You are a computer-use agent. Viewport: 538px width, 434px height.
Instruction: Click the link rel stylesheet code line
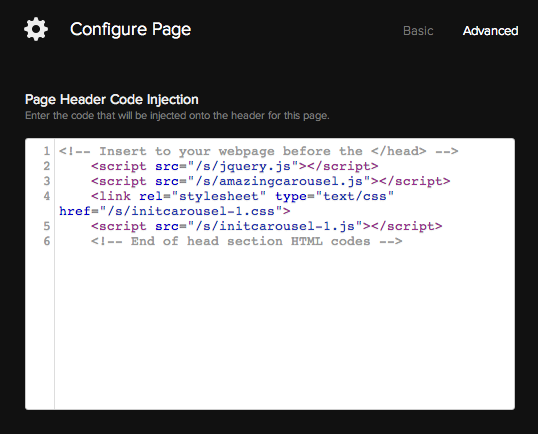coord(243,196)
